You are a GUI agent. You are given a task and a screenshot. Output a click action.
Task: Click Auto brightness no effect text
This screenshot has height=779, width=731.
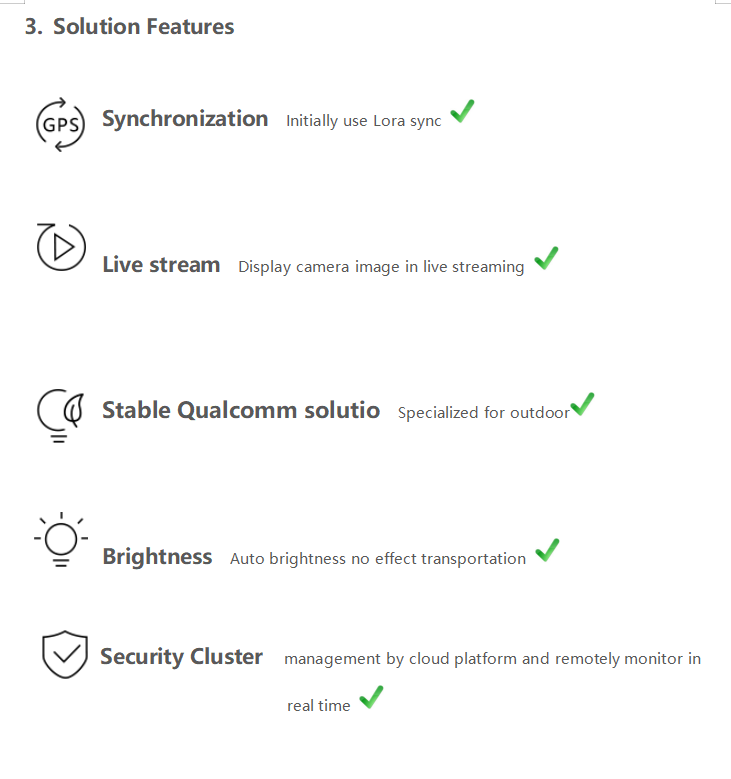pyautogui.click(x=378, y=559)
